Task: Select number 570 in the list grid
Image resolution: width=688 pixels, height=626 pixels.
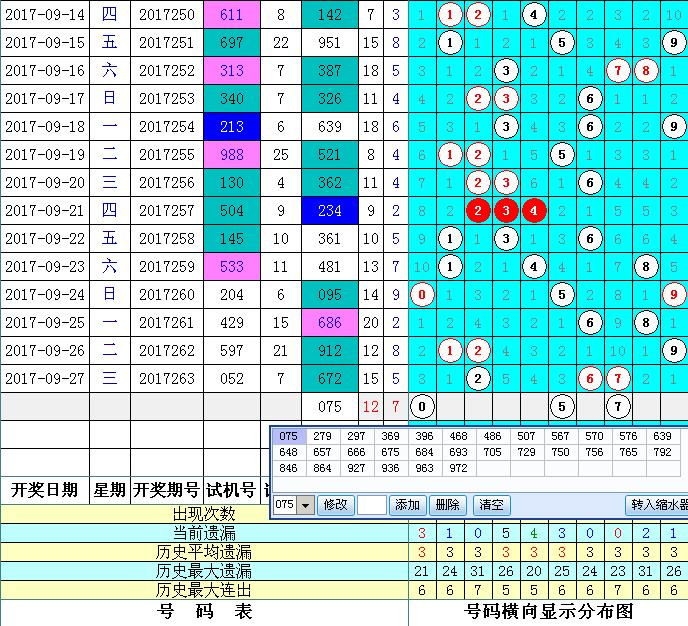Action: tap(594, 436)
